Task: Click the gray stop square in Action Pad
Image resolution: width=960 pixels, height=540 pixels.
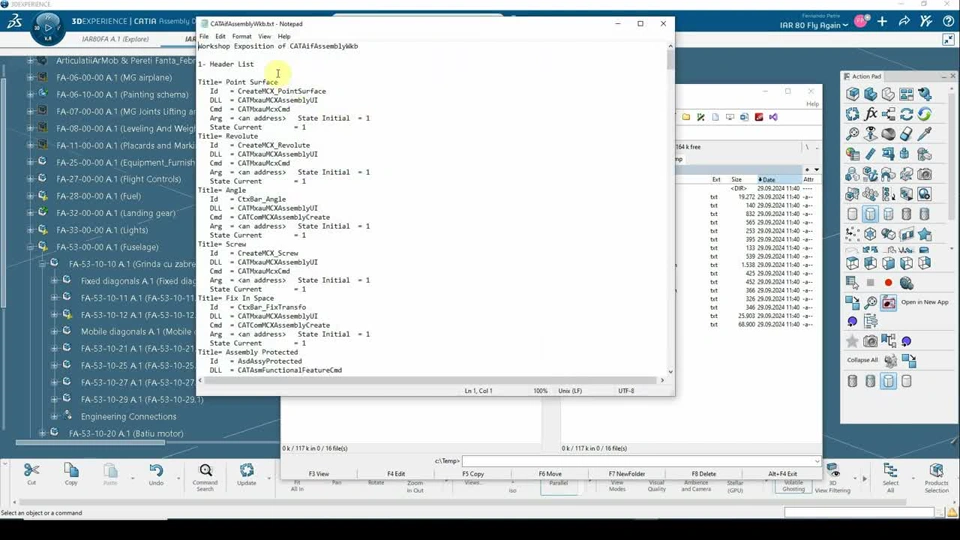Action: 871,283
